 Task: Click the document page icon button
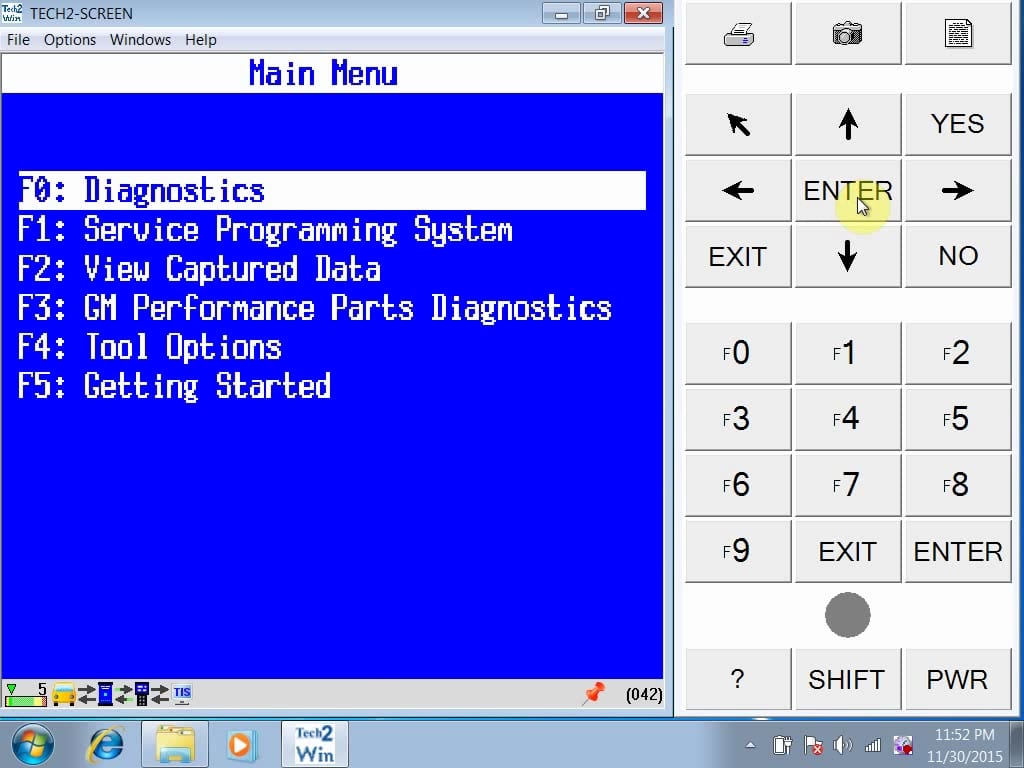957,33
